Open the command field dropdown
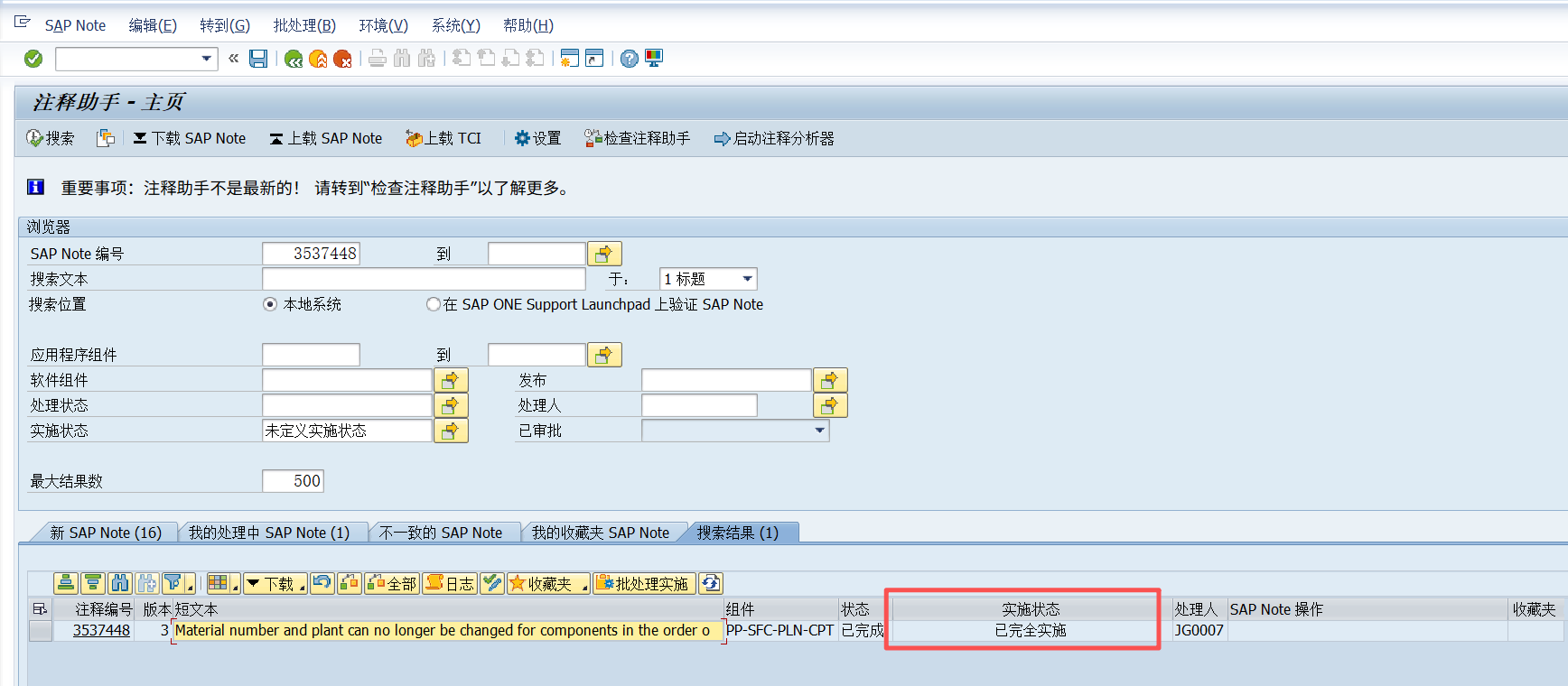1568x686 pixels. click(207, 59)
